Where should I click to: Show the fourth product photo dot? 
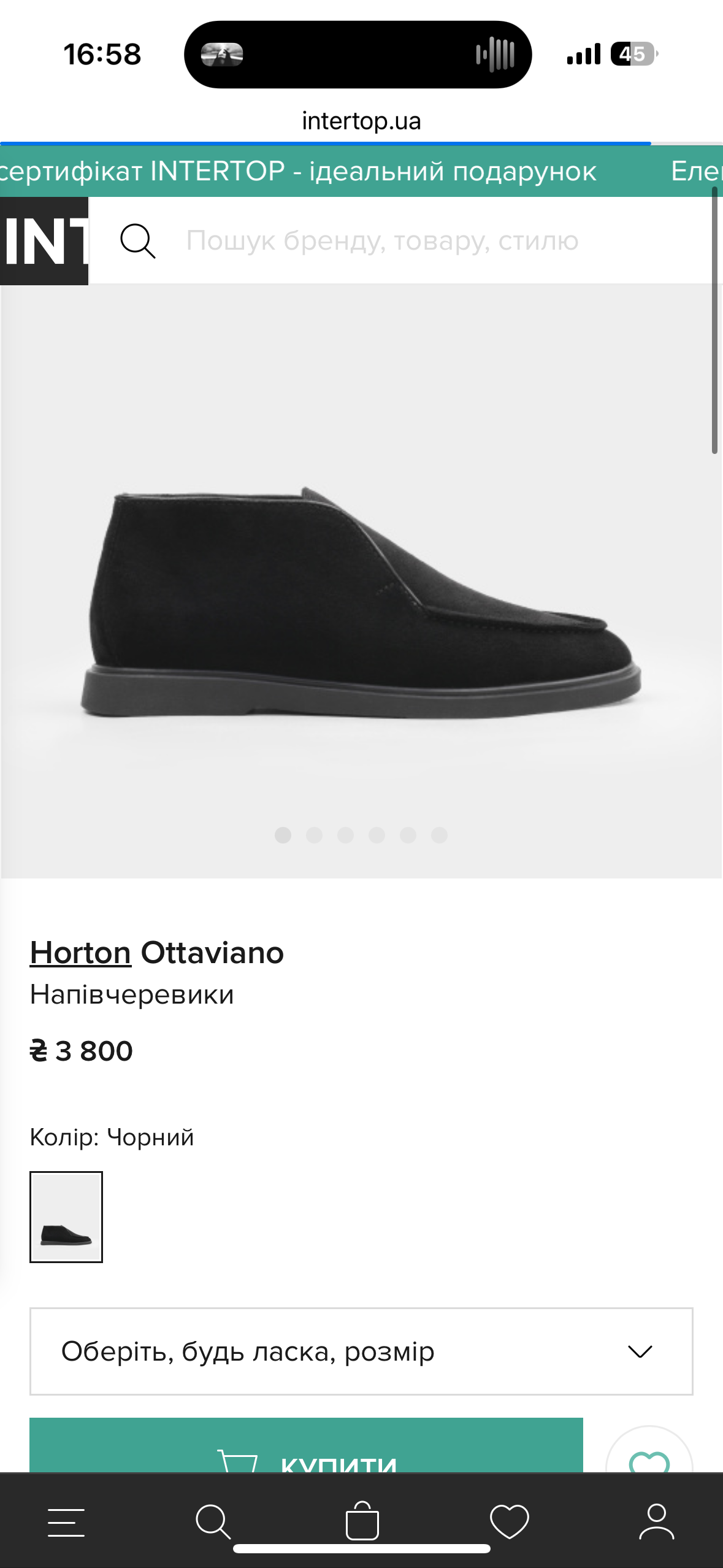(x=377, y=835)
